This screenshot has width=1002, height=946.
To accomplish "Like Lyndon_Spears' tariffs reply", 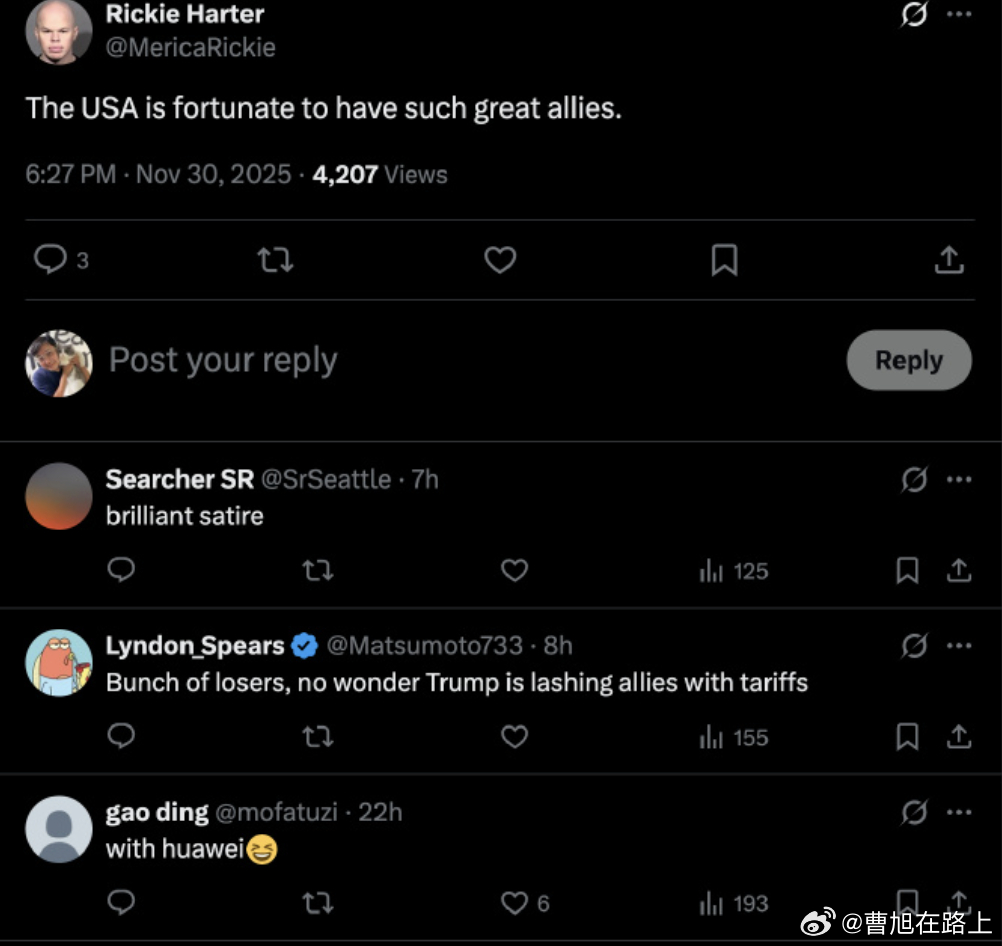I will click(x=514, y=737).
